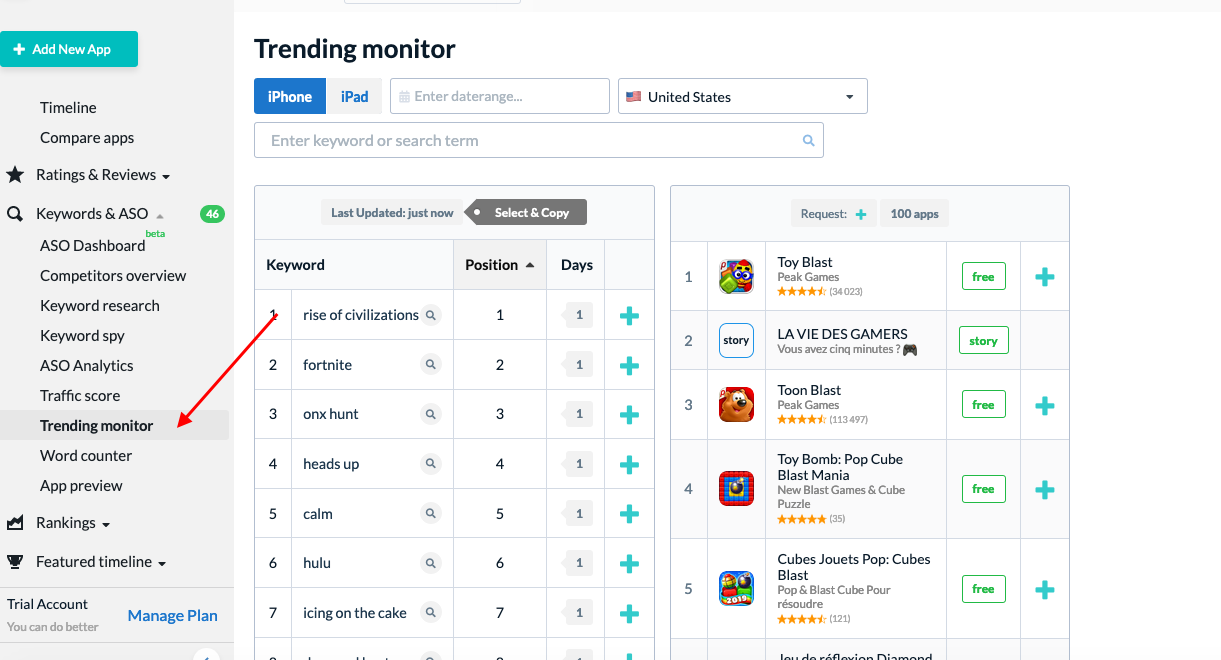Viewport: 1221px width, 660px height.
Task: Click the Keyword column header
Action: point(295,265)
